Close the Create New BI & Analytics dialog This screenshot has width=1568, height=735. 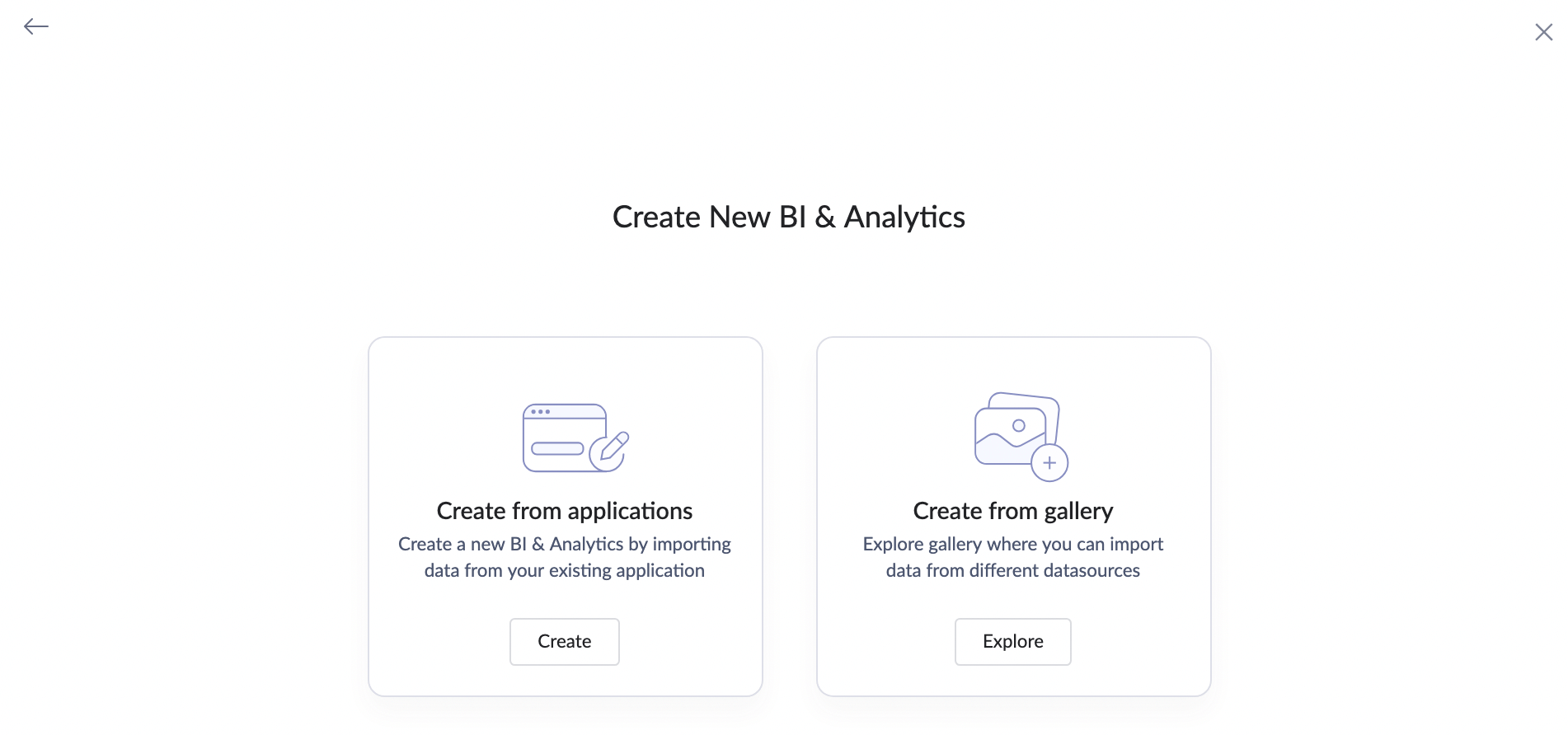[x=1543, y=32]
